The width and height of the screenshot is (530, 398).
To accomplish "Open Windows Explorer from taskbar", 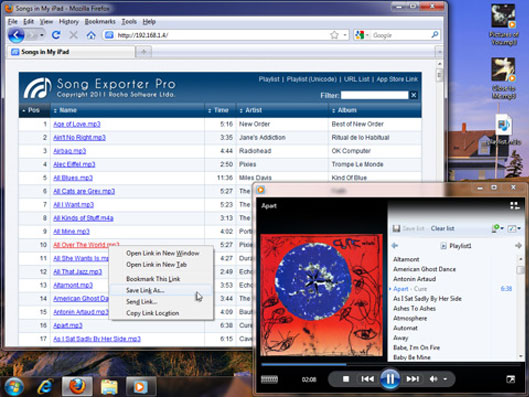I will click(x=109, y=387).
